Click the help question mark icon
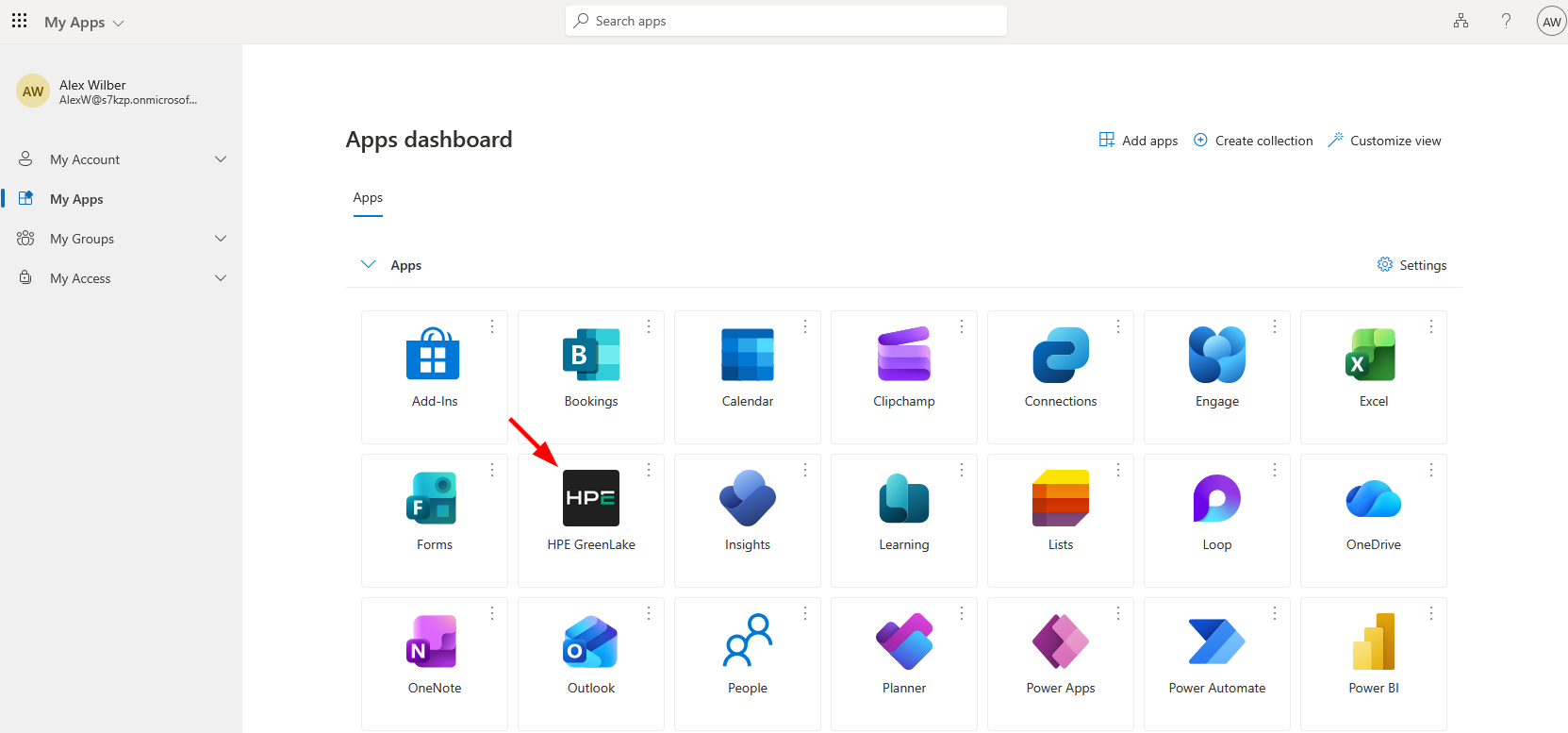 [x=1506, y=21]
